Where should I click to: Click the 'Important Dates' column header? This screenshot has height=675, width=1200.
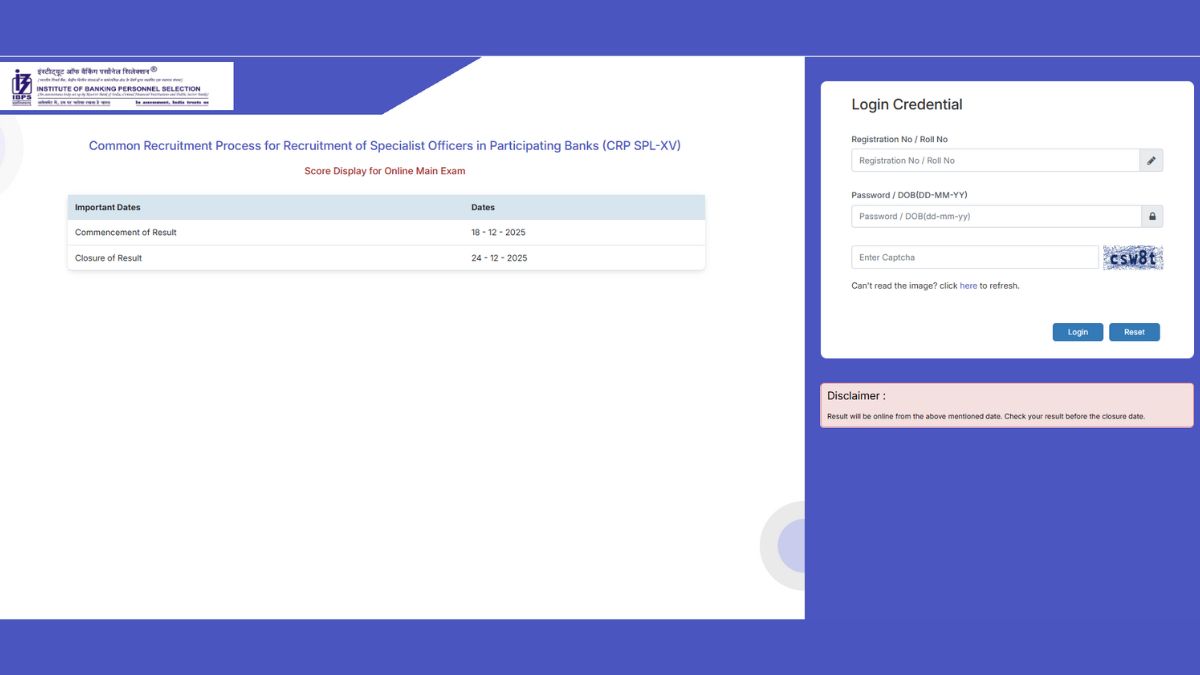(108, 208)
